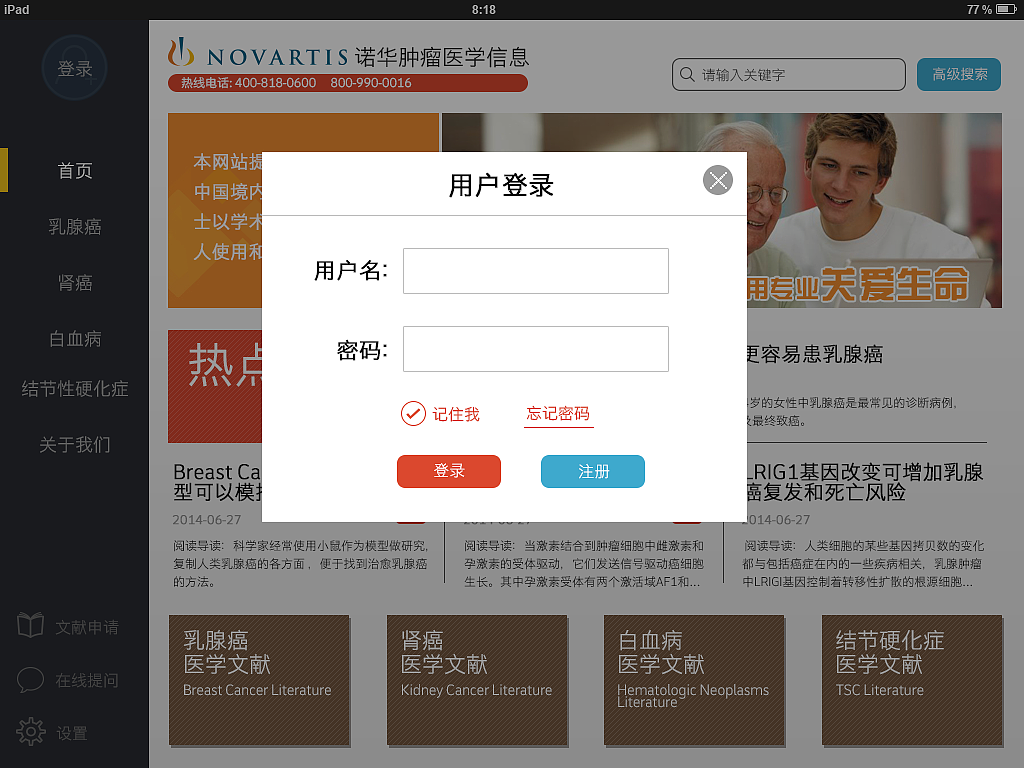Open the 肾癌医学文献 literature tile
The image size is (1024, 768).
tap(477, 681)
